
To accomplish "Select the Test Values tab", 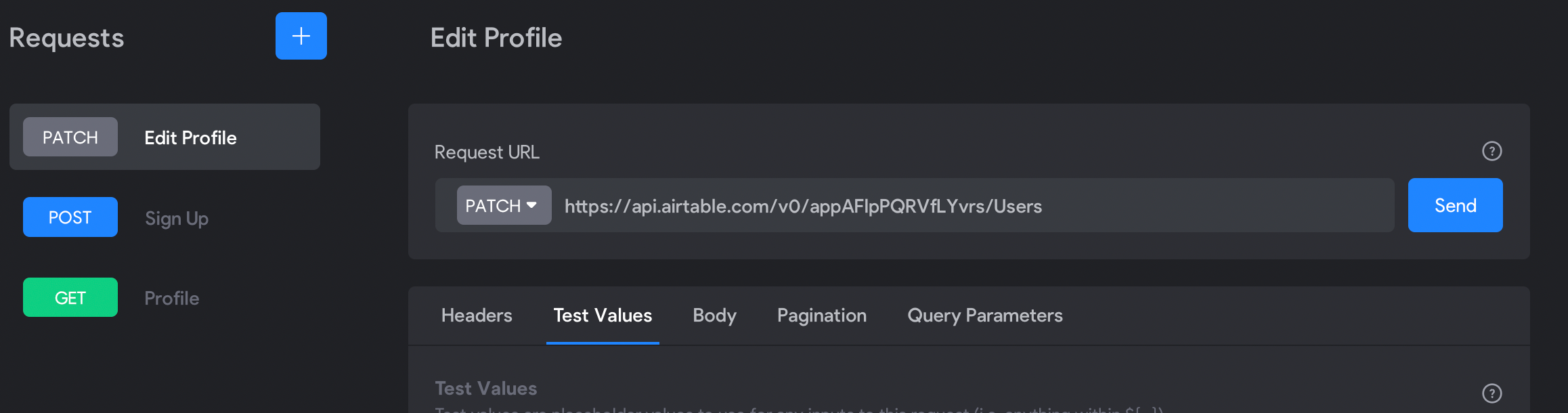I will tap(603, 316).
